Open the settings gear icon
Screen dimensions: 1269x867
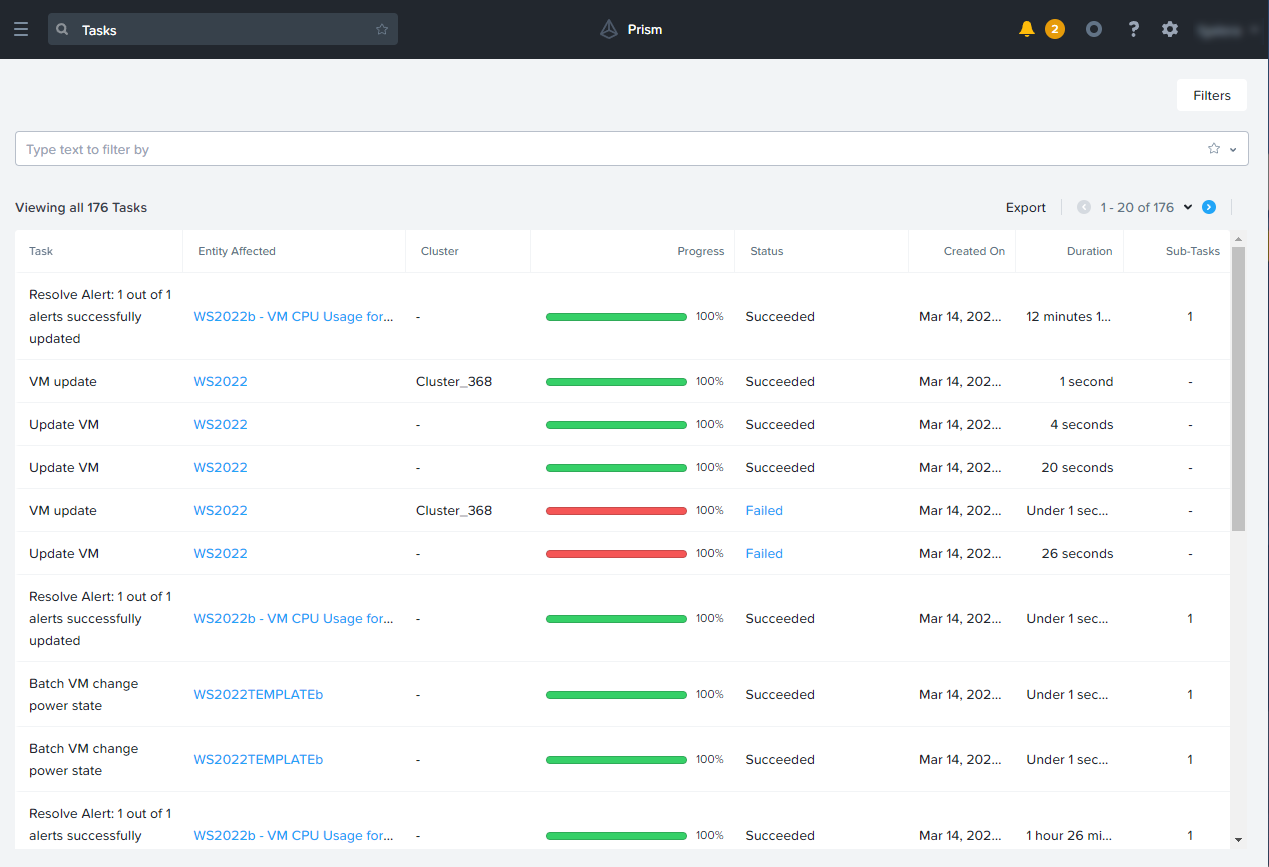pos(1170,30)
